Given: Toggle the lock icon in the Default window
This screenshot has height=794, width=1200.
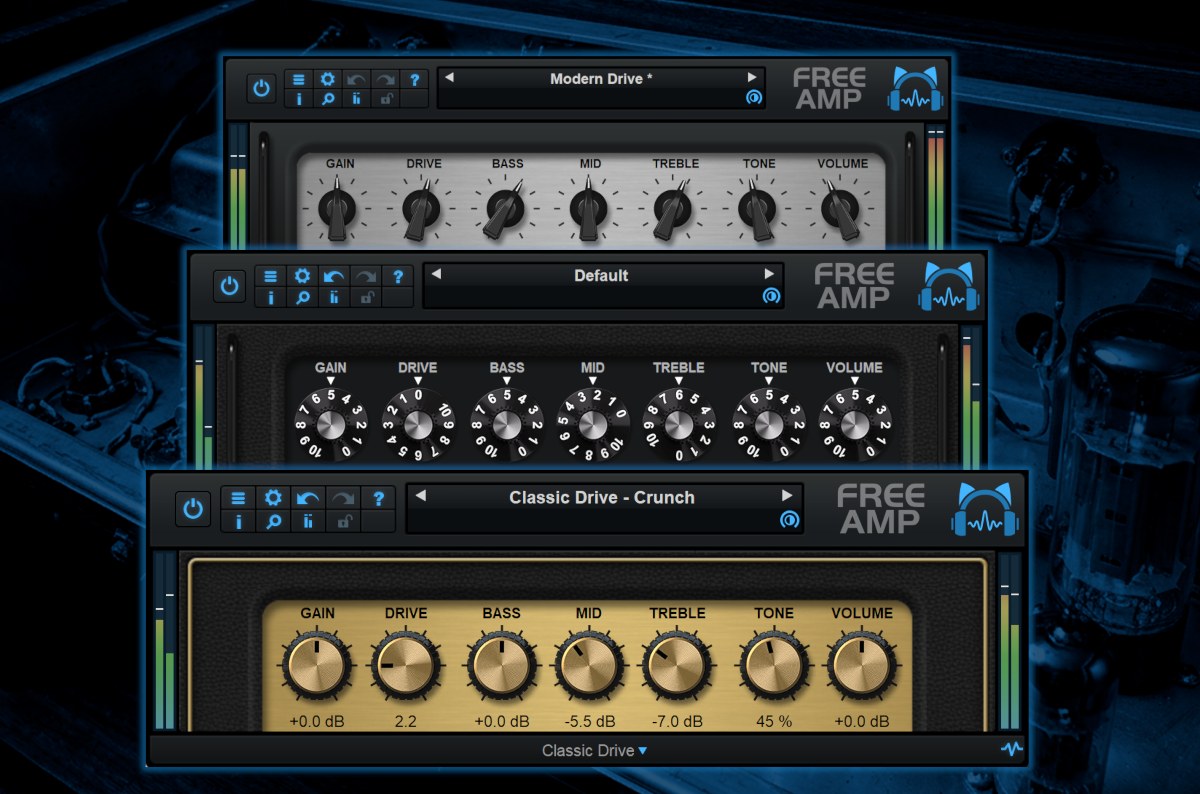Looking at the screenshot, I should (x=366, y=297).
